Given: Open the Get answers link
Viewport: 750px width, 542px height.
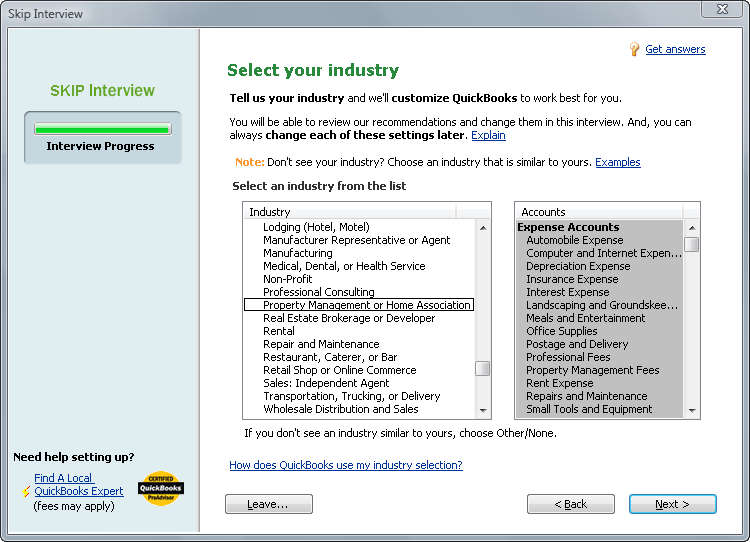Looking at the screenshot, I should (x=675, y=49).
